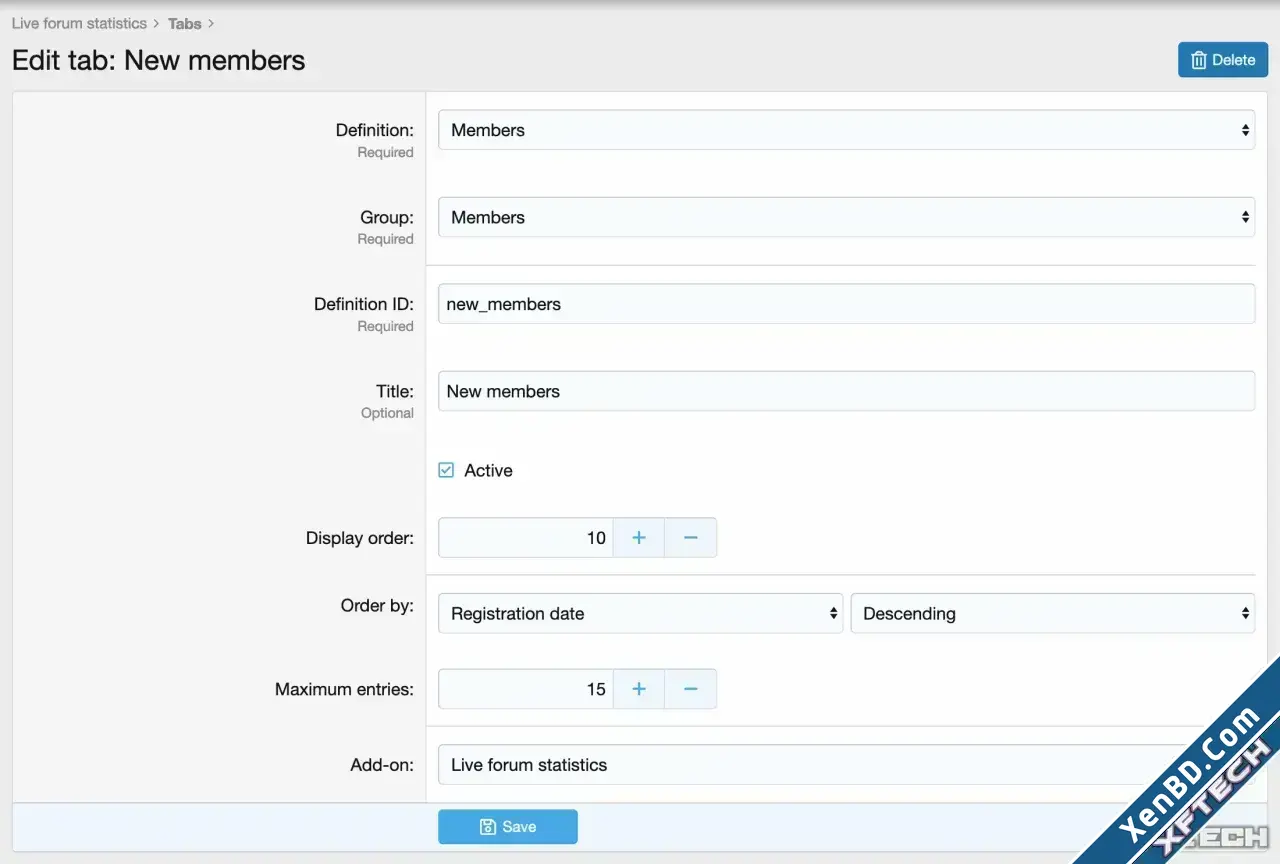Increase Display order with plus button
1280x864 pixels.
639,538
